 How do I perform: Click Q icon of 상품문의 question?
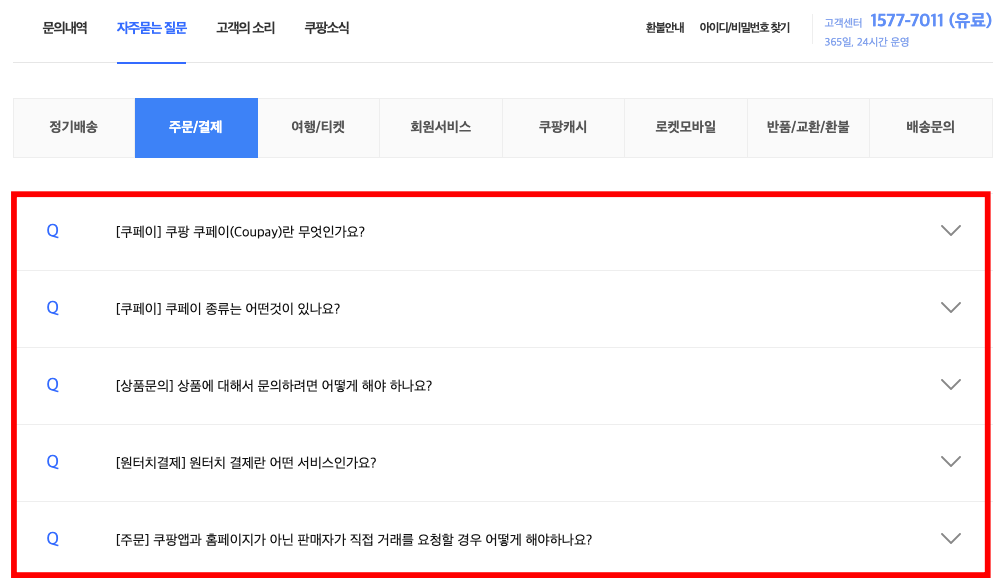pos(53,385)
